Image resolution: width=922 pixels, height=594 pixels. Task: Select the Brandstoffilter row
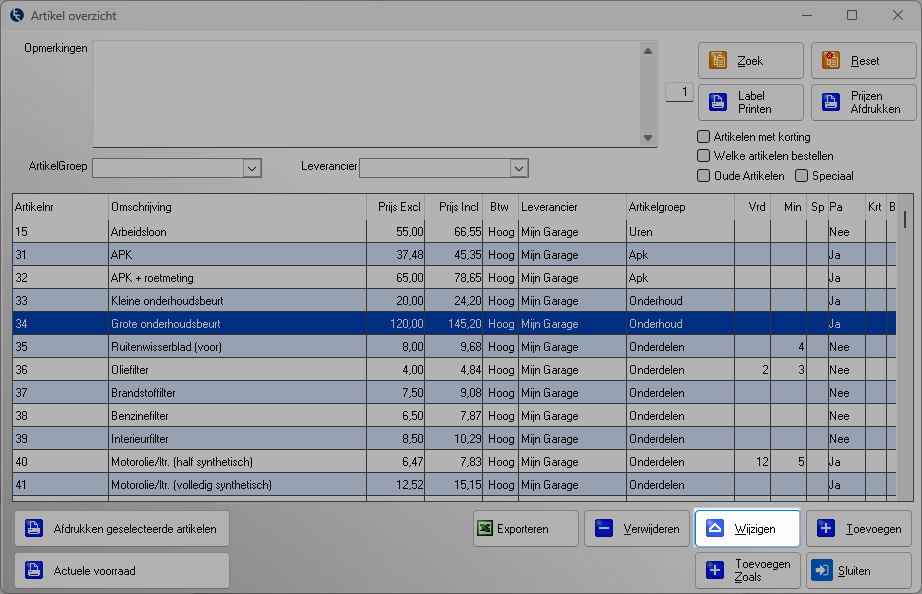pyautogui.click(x=454, y=392)
